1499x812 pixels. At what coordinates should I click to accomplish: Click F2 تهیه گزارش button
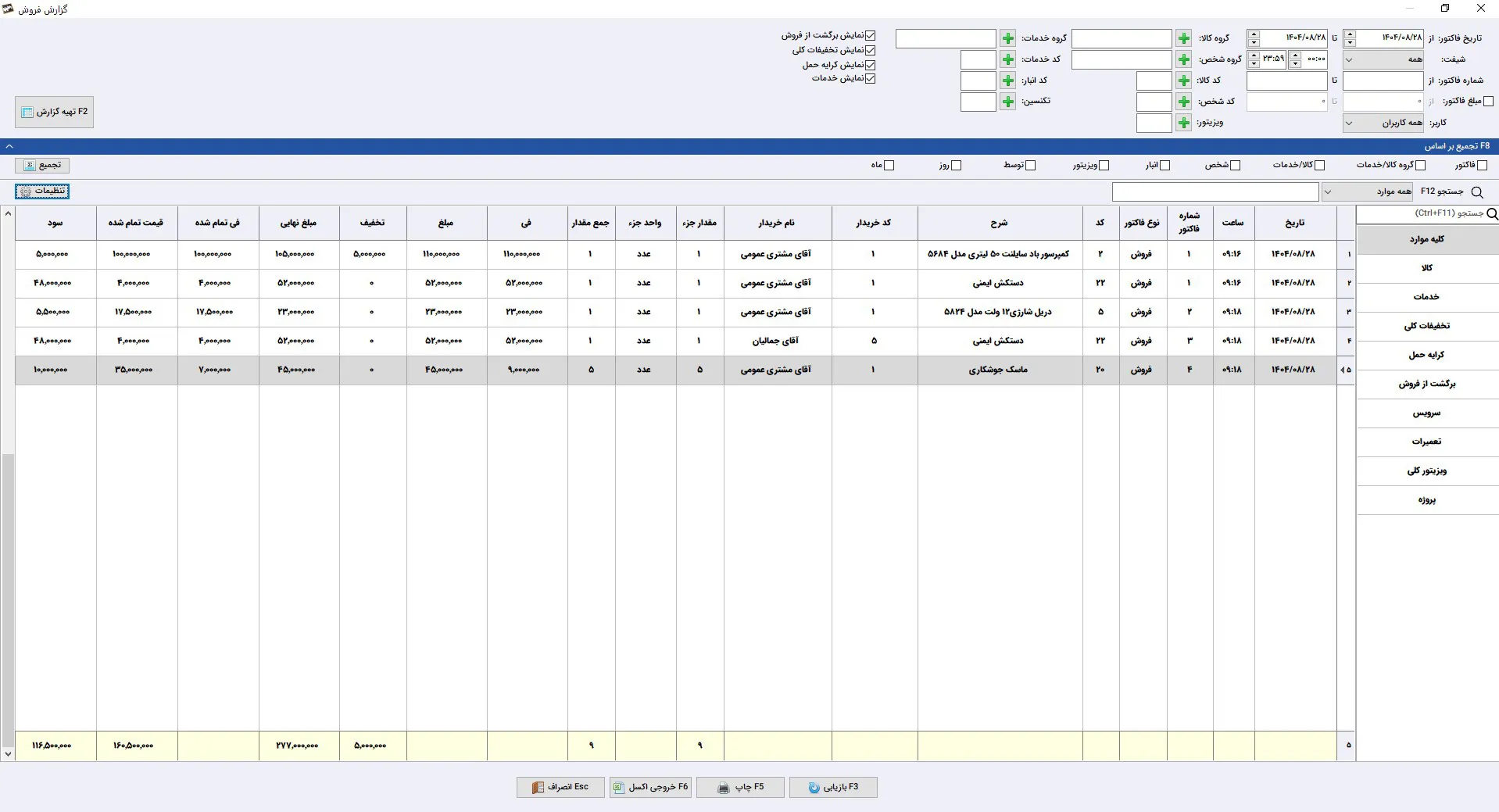55,112
